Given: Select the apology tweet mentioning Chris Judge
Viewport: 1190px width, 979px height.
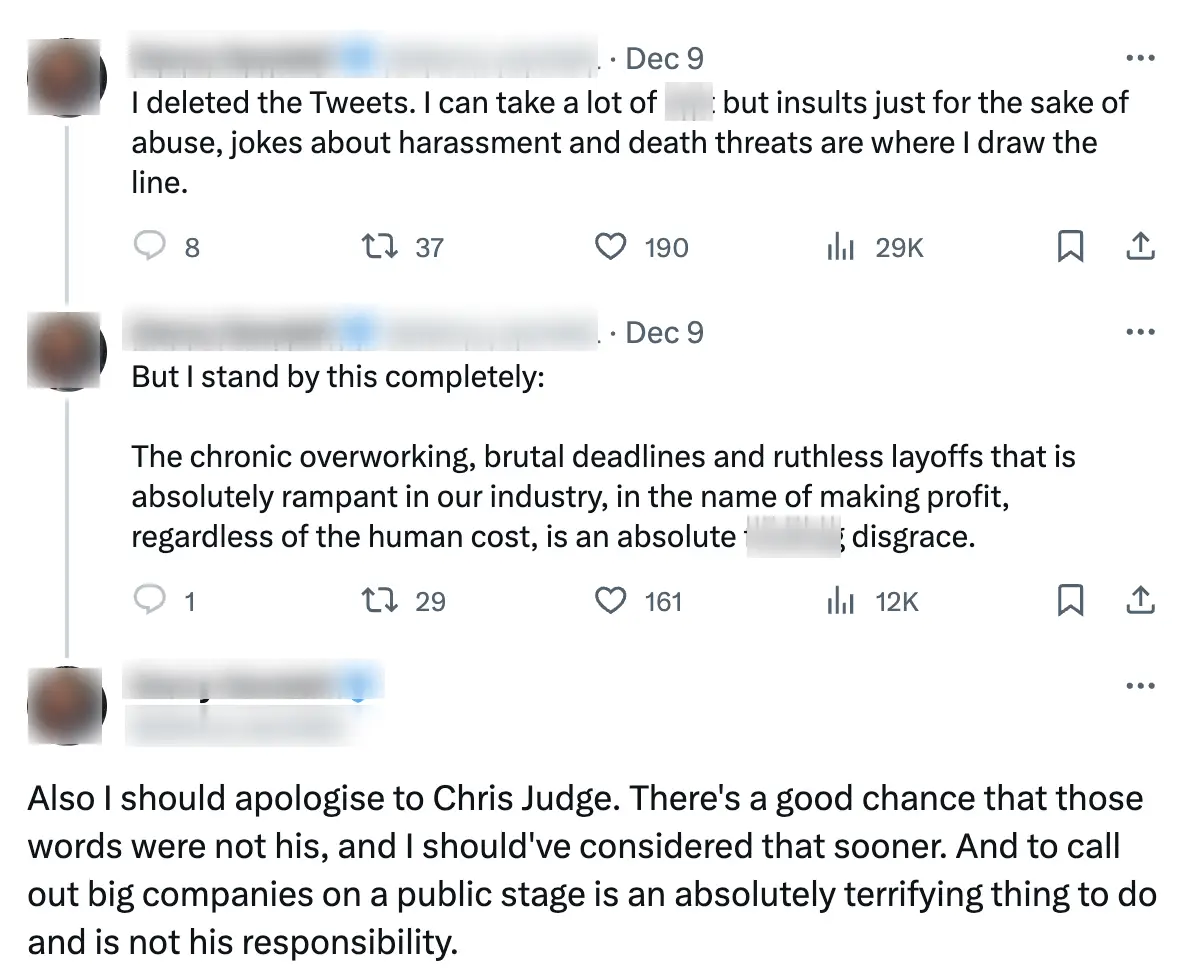Looking at the screenshot, I should (x=590, y=868).
